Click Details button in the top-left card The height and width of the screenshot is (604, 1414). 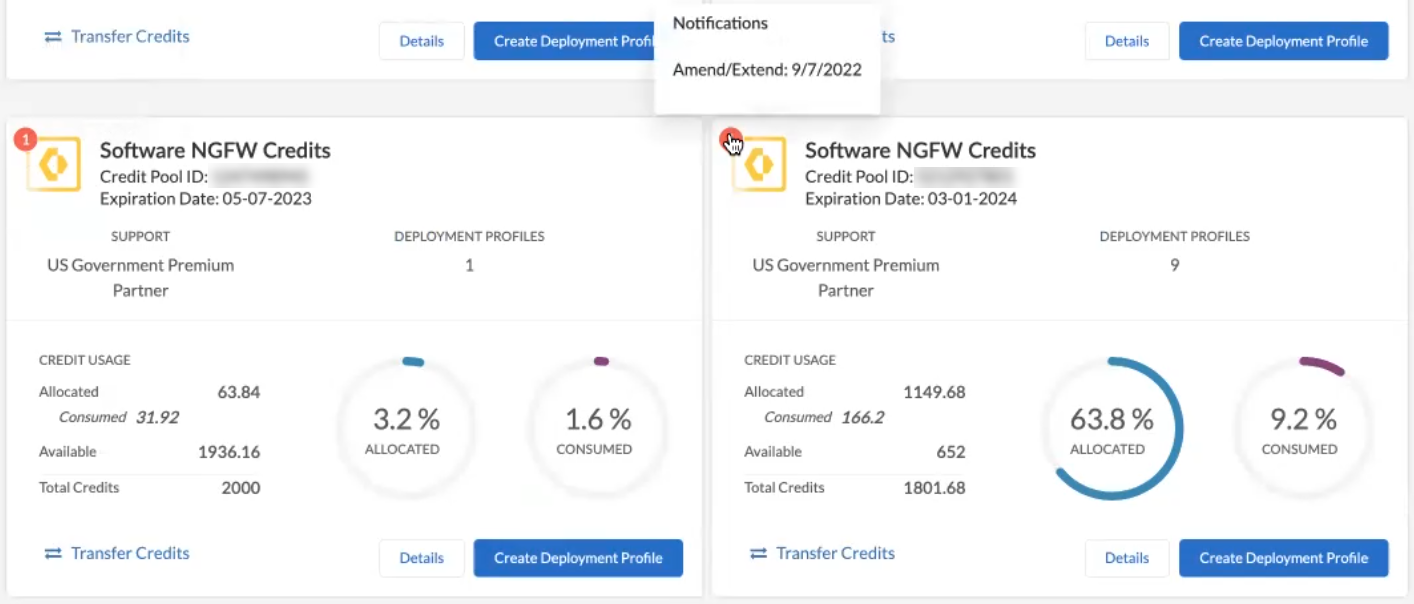pos(422,41)
